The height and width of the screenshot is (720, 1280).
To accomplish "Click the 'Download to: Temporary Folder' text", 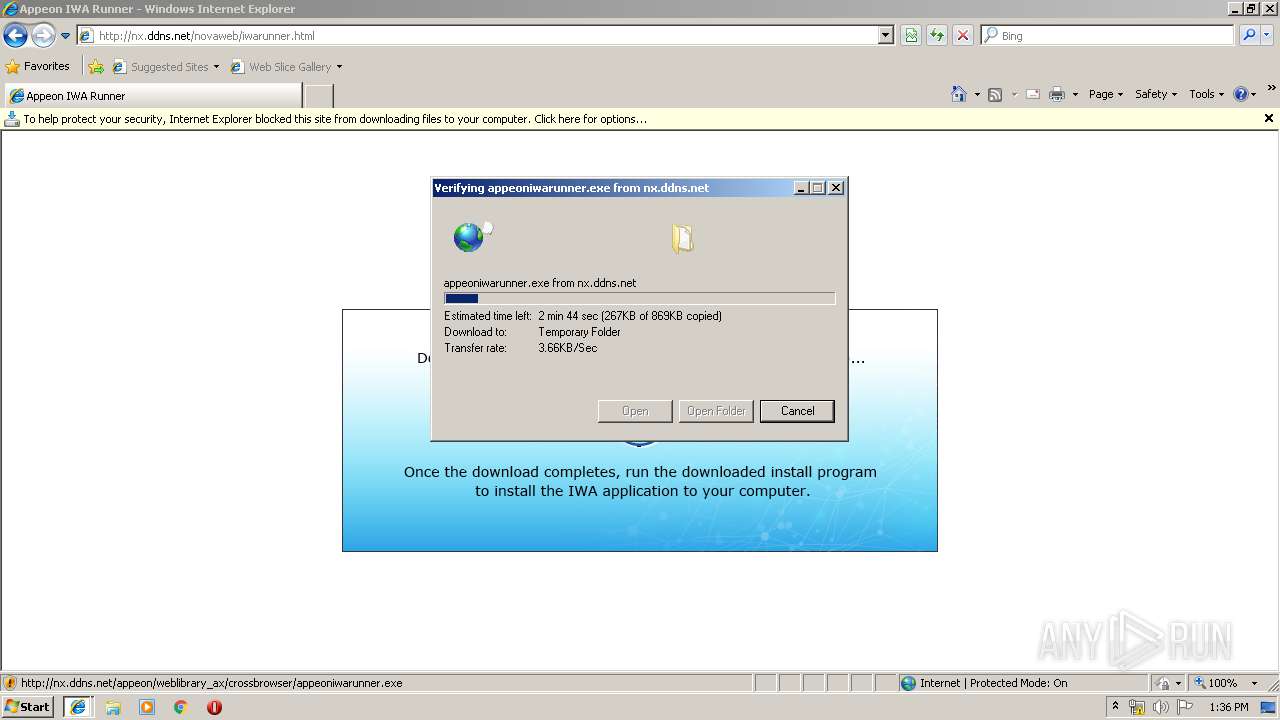I will [x=533, y=332].
